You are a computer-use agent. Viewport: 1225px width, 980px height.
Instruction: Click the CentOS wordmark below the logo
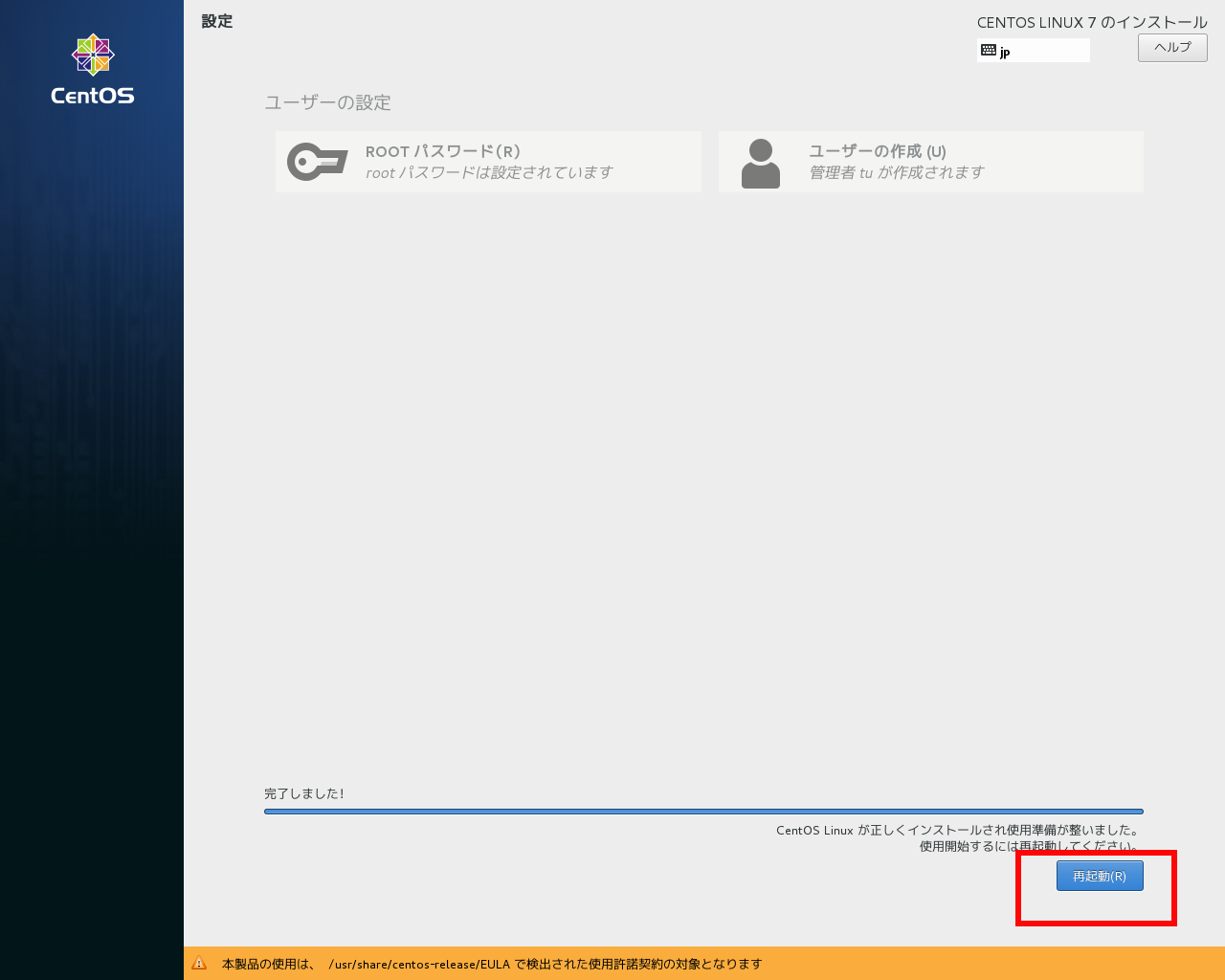[93, 96]
